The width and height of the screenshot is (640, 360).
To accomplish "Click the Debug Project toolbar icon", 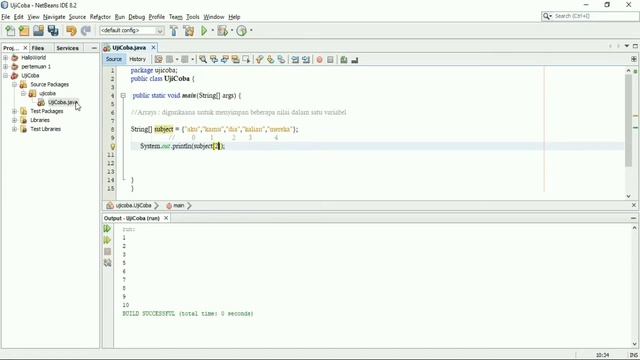I will (x=222, y=31).
